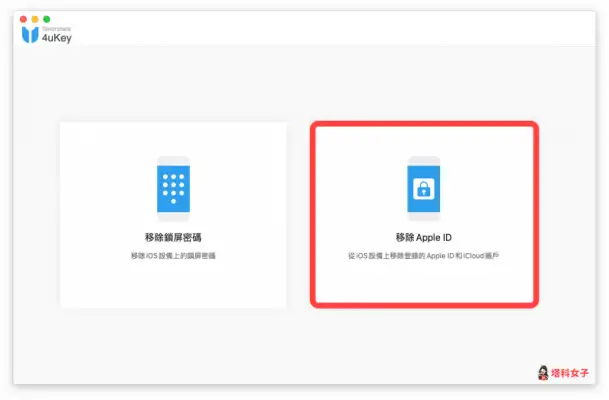Screen dimensions: 609x400
Task: Click the 4uKey logo icon
Action: pos(30,35)
